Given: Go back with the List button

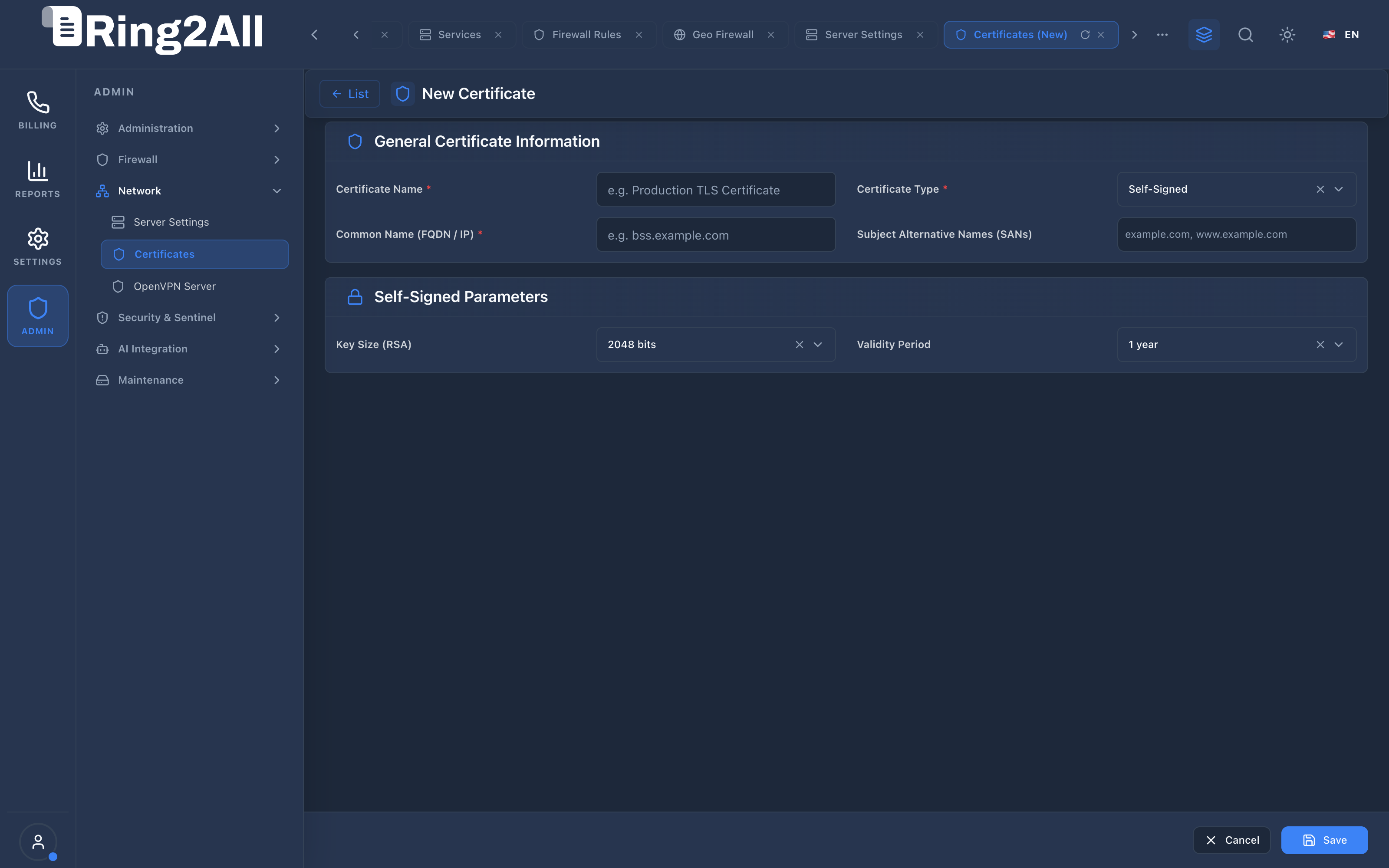Looking at the screenshot, I should pos(349,94).
